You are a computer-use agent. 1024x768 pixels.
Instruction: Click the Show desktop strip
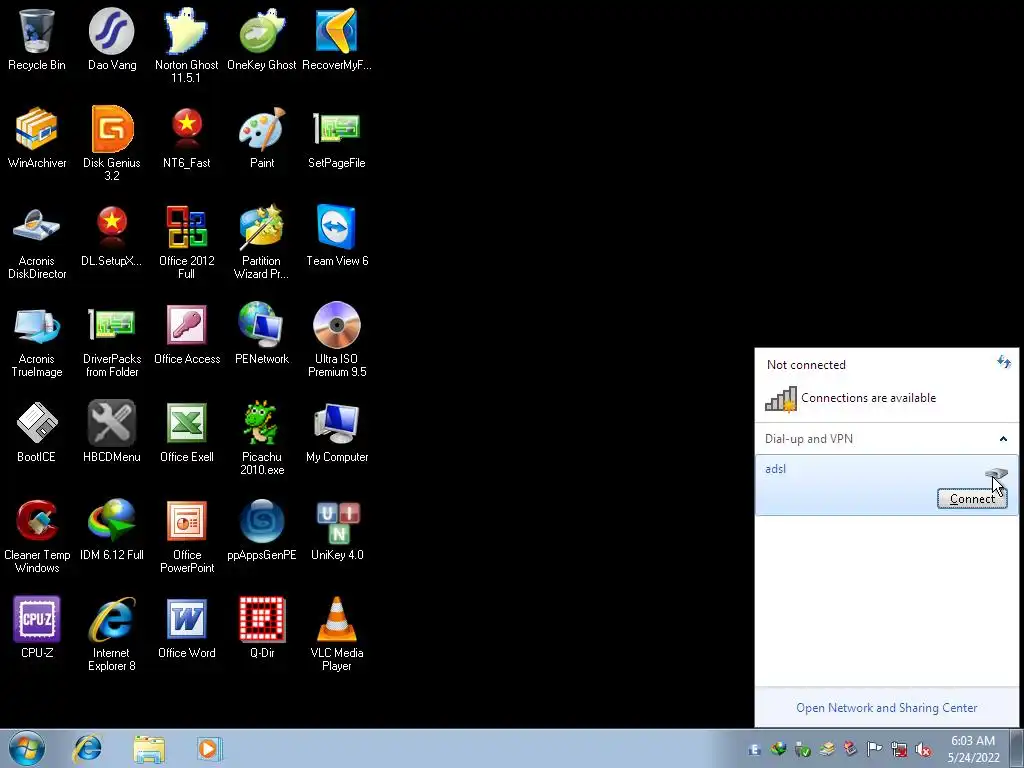(x=1018, y=749)
